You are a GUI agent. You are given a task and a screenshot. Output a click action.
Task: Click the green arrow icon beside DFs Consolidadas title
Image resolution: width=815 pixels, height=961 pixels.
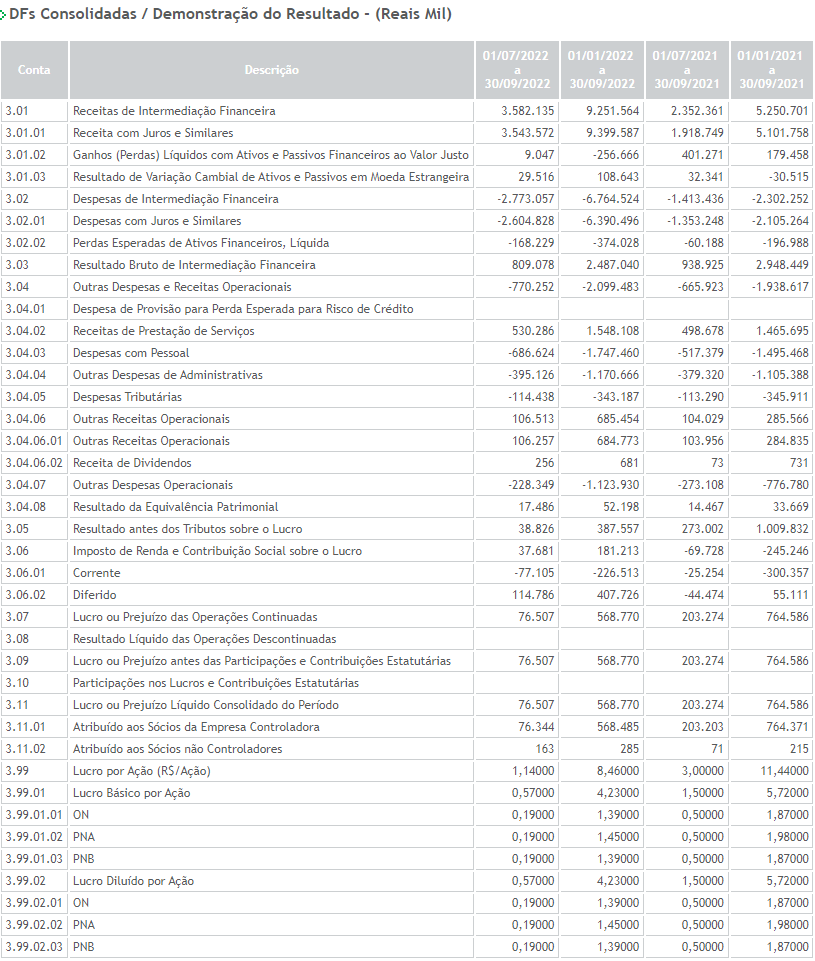tap(3, 15)
